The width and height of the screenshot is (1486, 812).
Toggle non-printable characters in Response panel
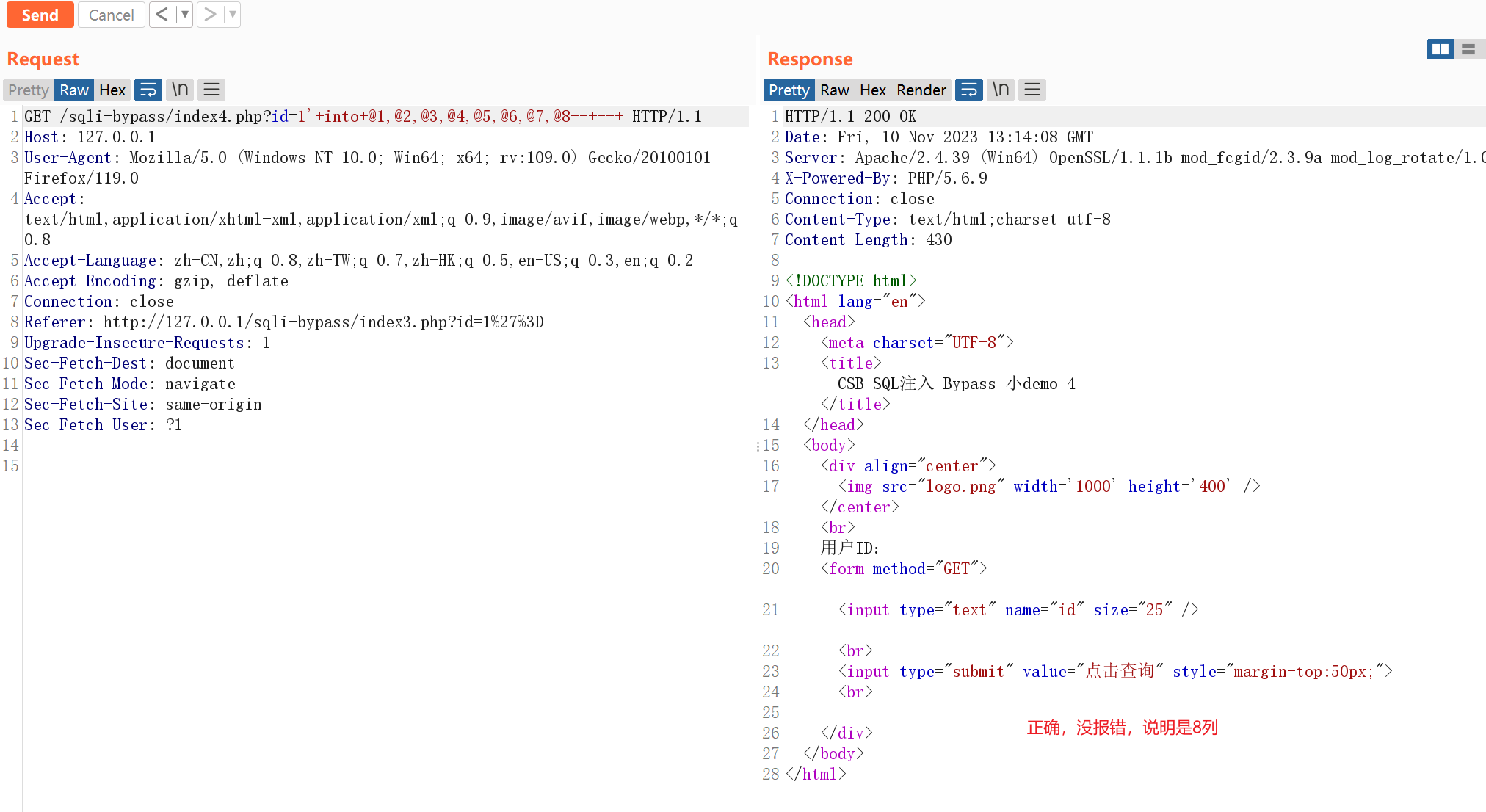point(1001,90)
